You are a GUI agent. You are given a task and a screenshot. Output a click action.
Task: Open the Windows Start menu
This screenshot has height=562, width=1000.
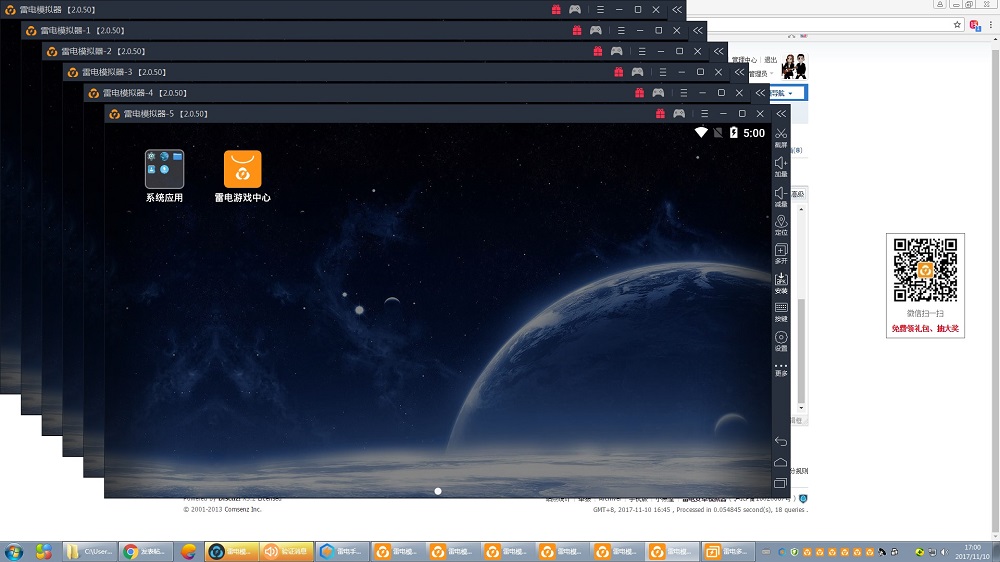point(13,551)
